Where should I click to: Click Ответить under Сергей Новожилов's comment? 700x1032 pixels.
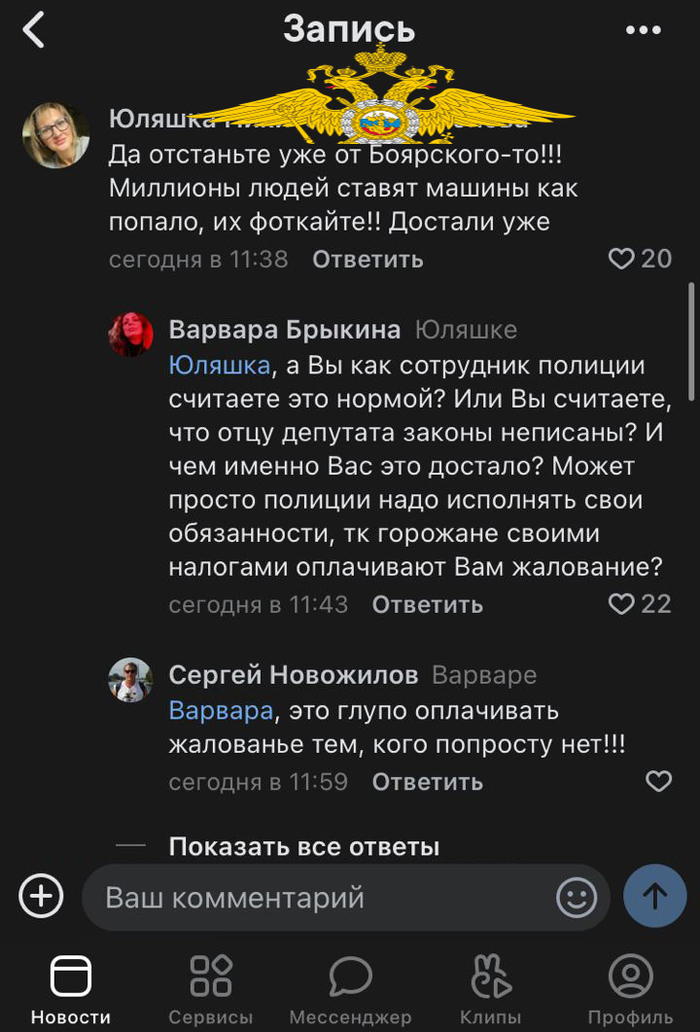point(427,782)
